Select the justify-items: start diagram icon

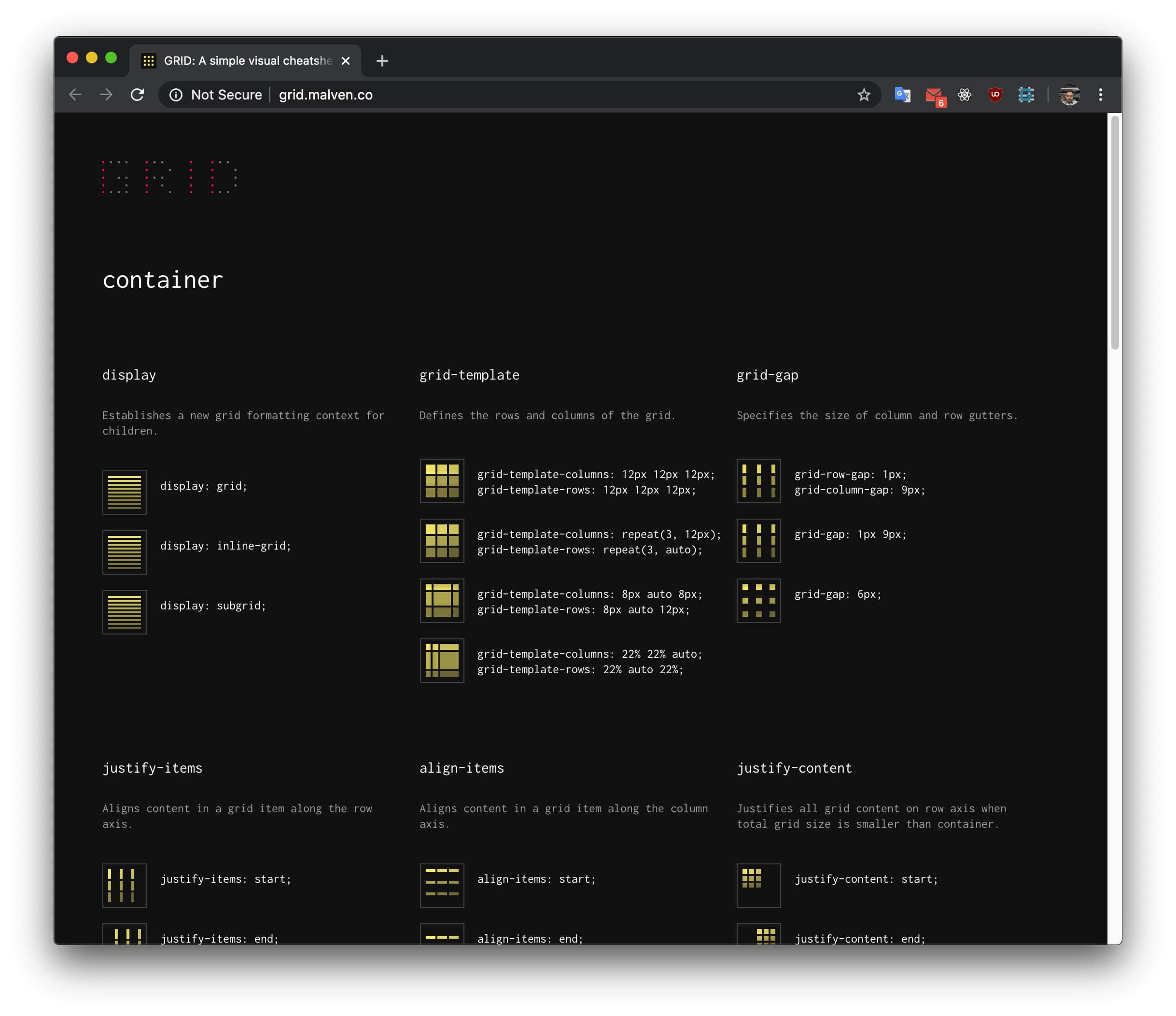(x=124, y=885)
